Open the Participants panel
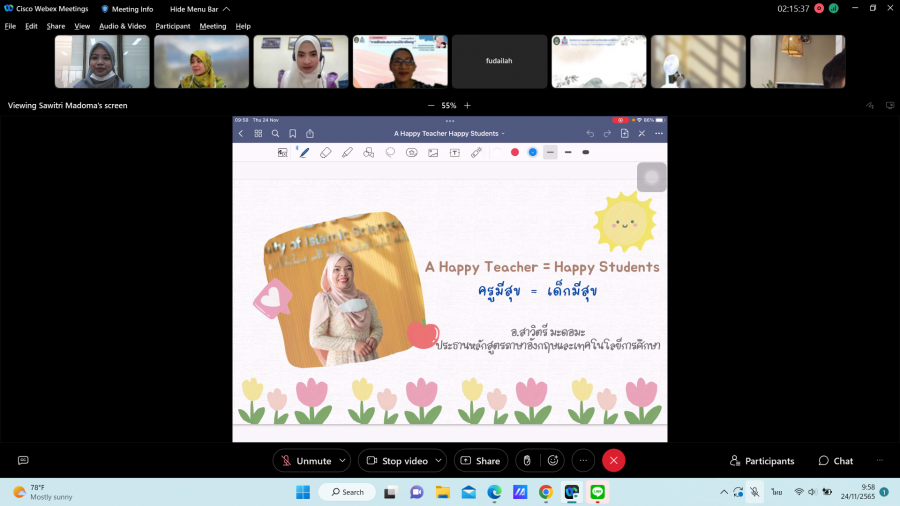Image resolution: width=900 pixels, height=506 pixels. [762, 461]
